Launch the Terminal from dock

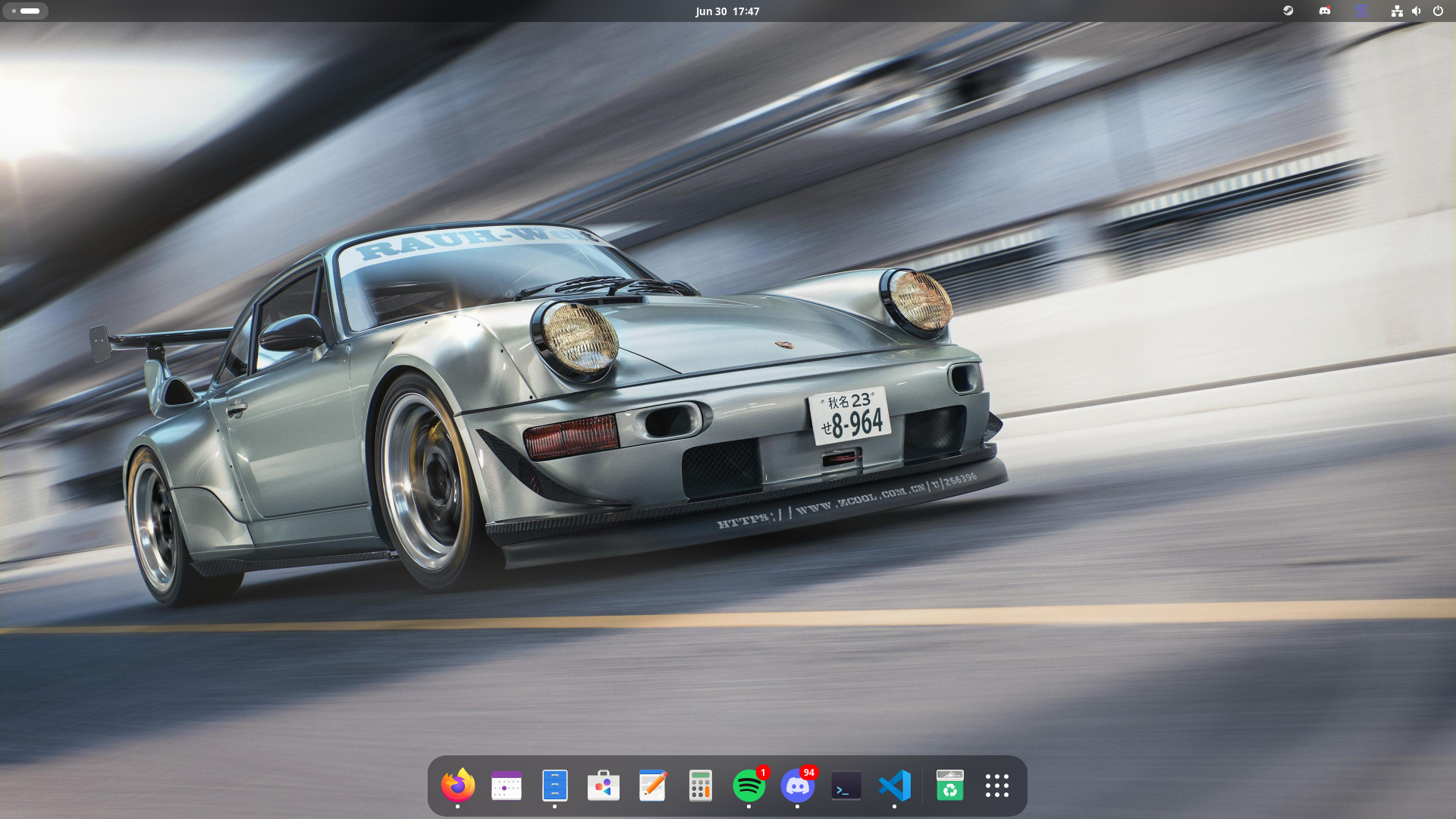coord(846,786)
